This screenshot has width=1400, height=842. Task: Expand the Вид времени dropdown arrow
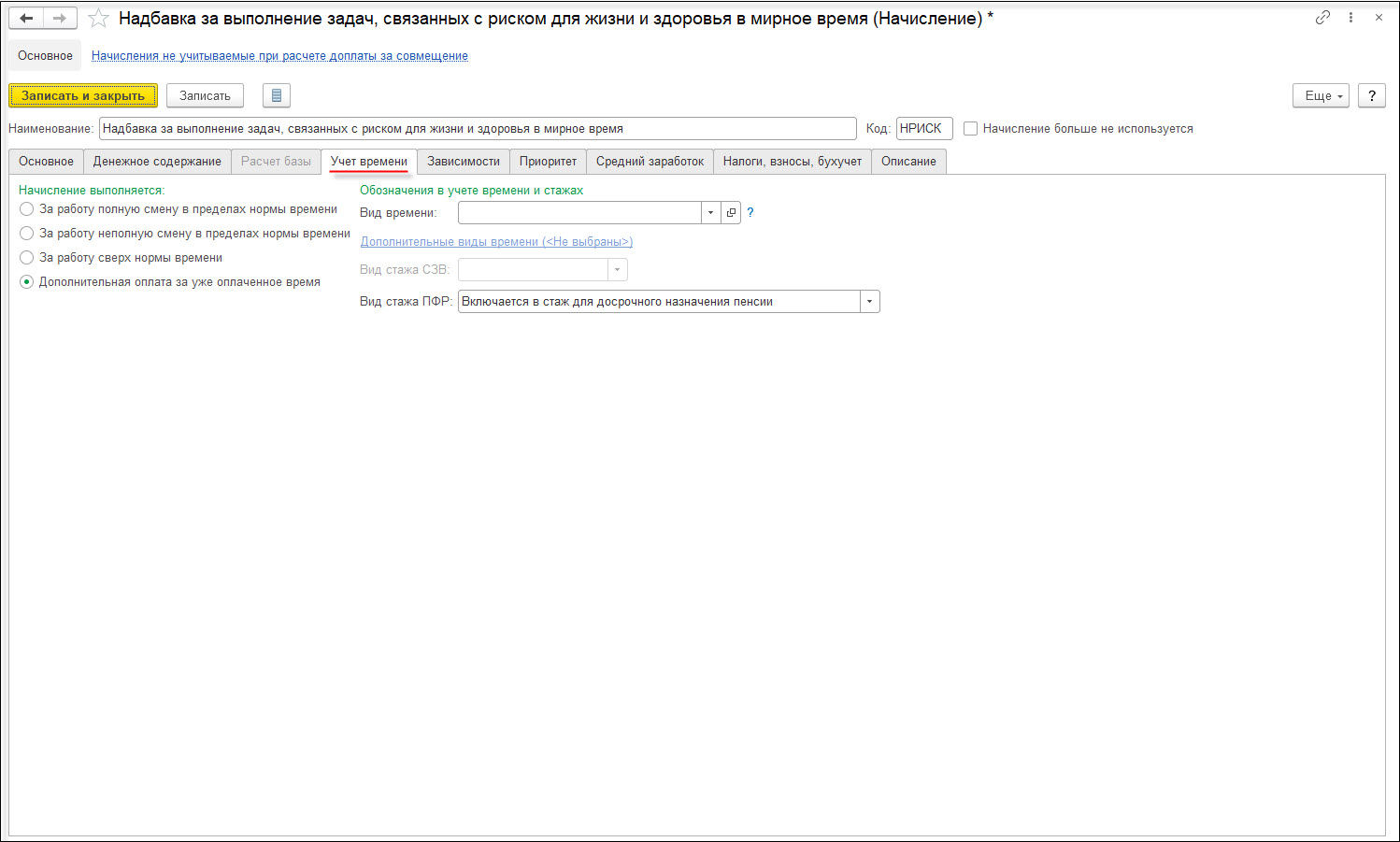[710, 213]
